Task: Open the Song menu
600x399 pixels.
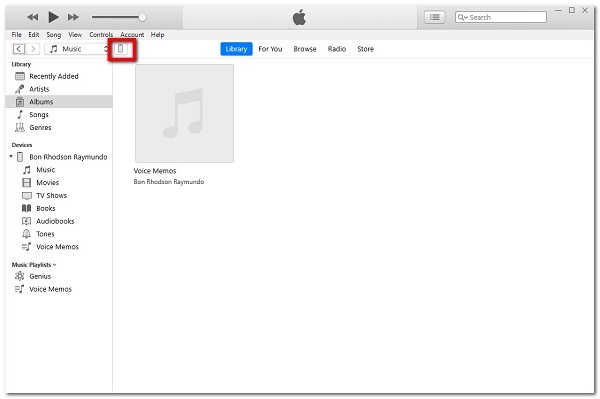Action: pos(54,35)
